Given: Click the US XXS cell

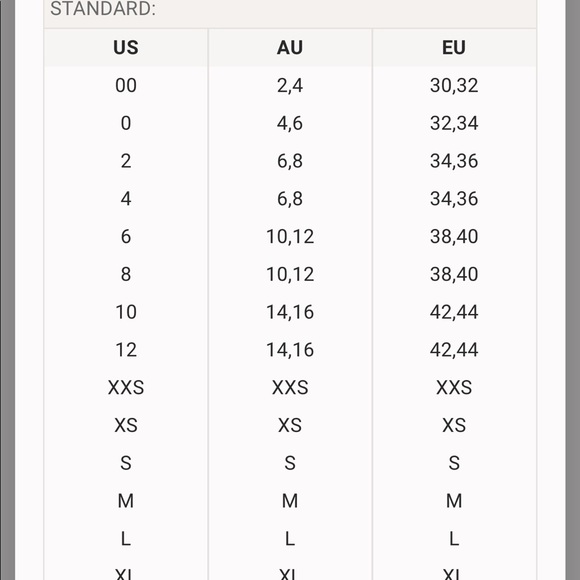Looking at the screenshot, I should point(126,387).
